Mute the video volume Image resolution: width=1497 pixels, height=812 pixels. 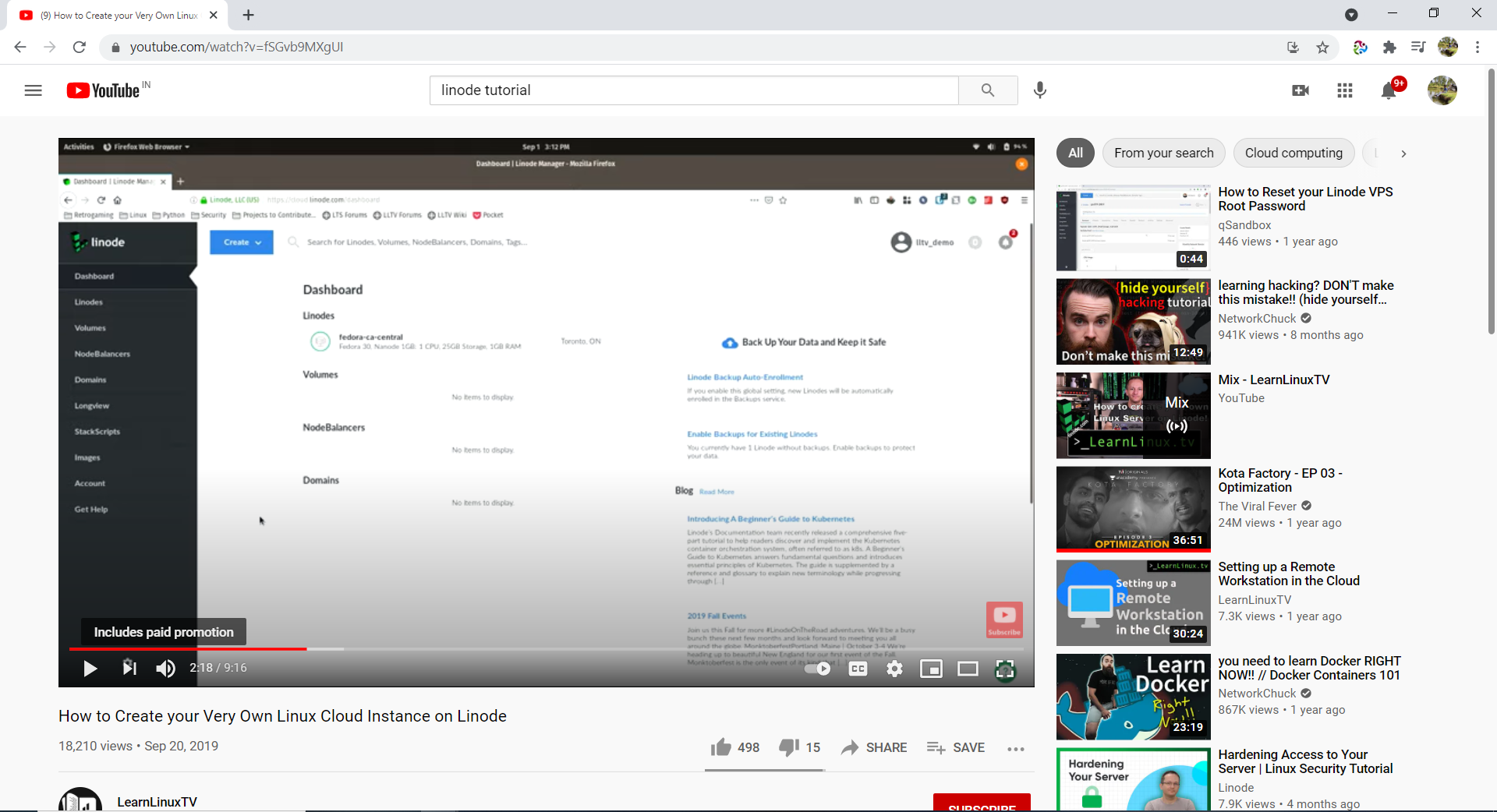point(165,668)
